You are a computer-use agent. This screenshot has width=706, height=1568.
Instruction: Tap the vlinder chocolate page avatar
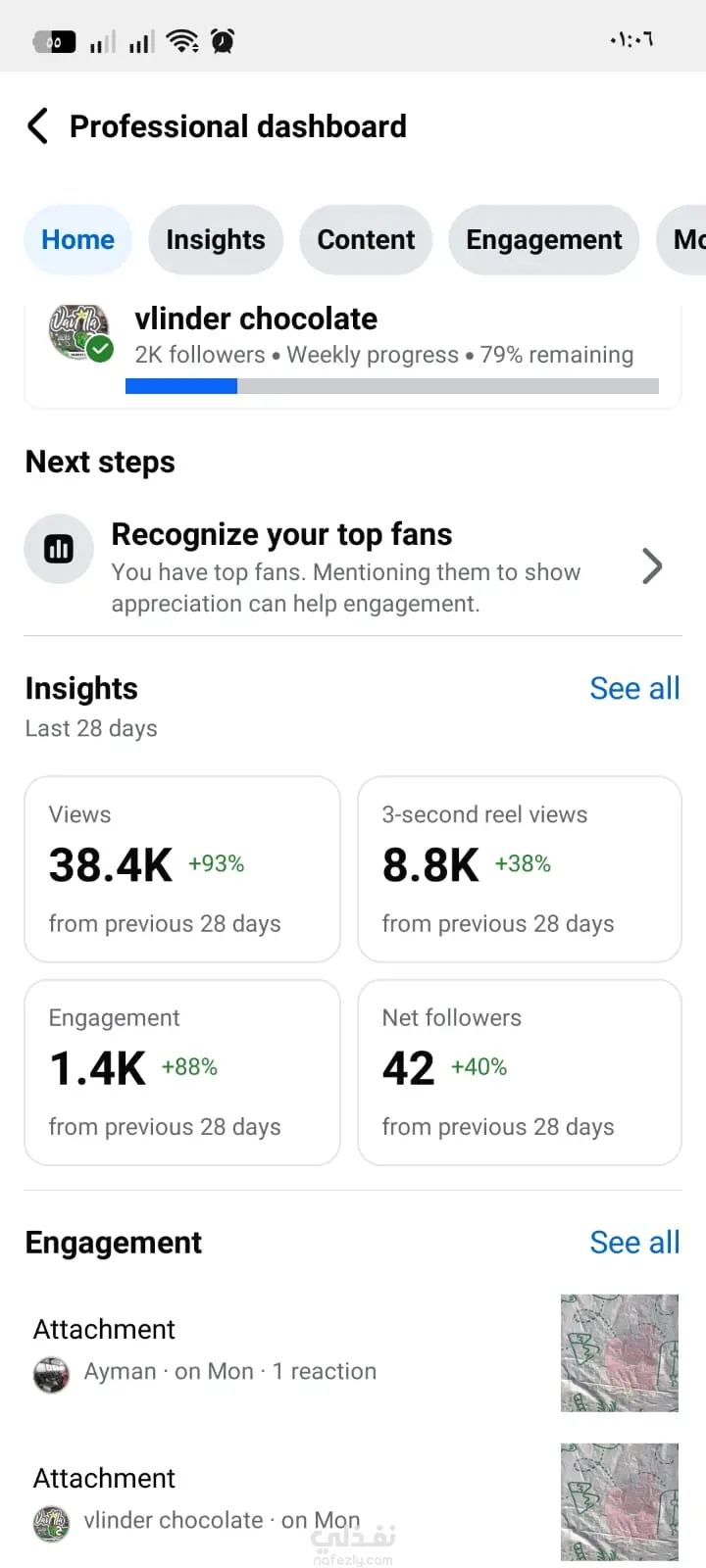(79, 332)
